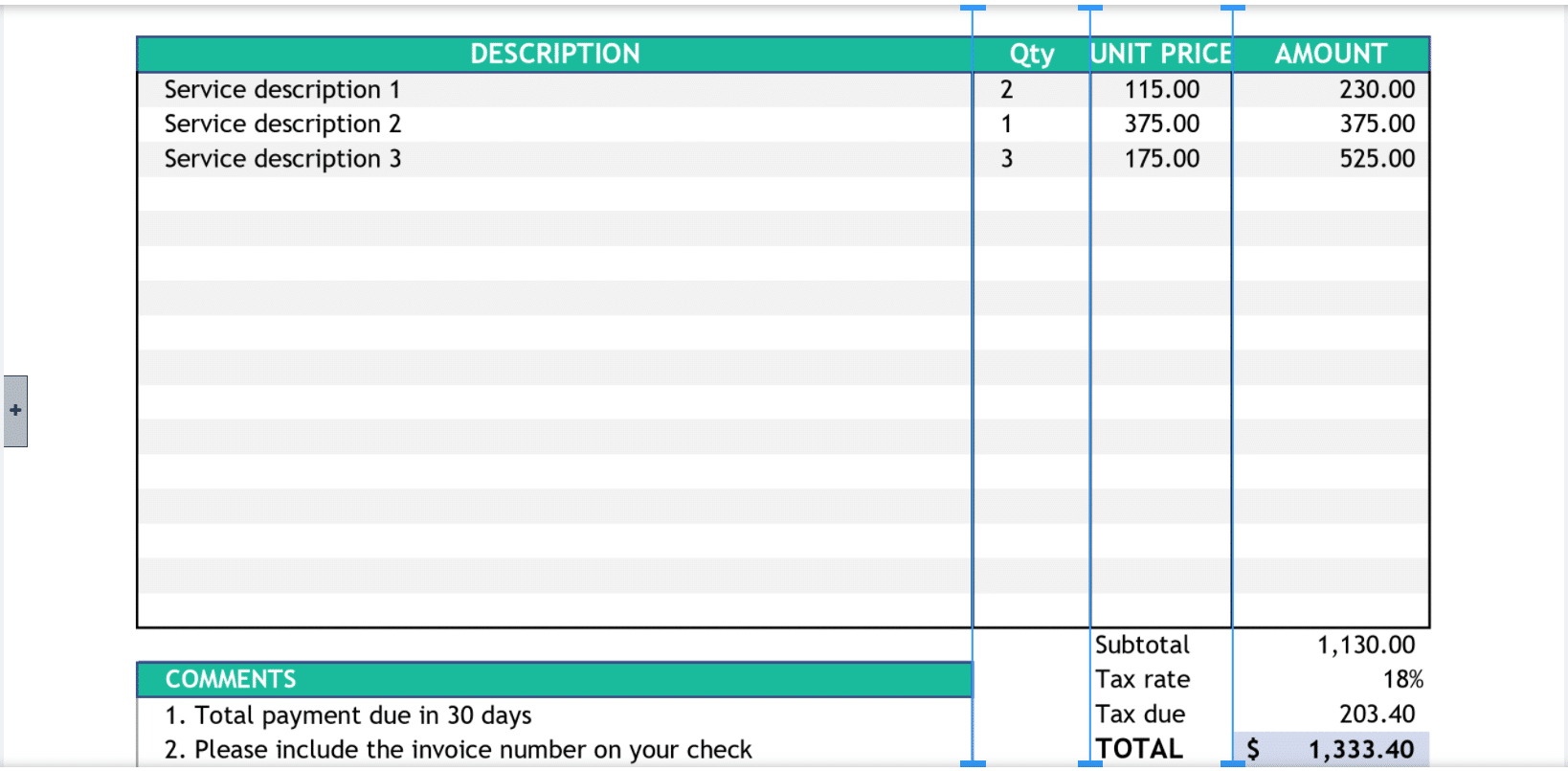Click the 525.00 amount cell
This screenshot has height=771, width=1568.
coord(1376,159)
